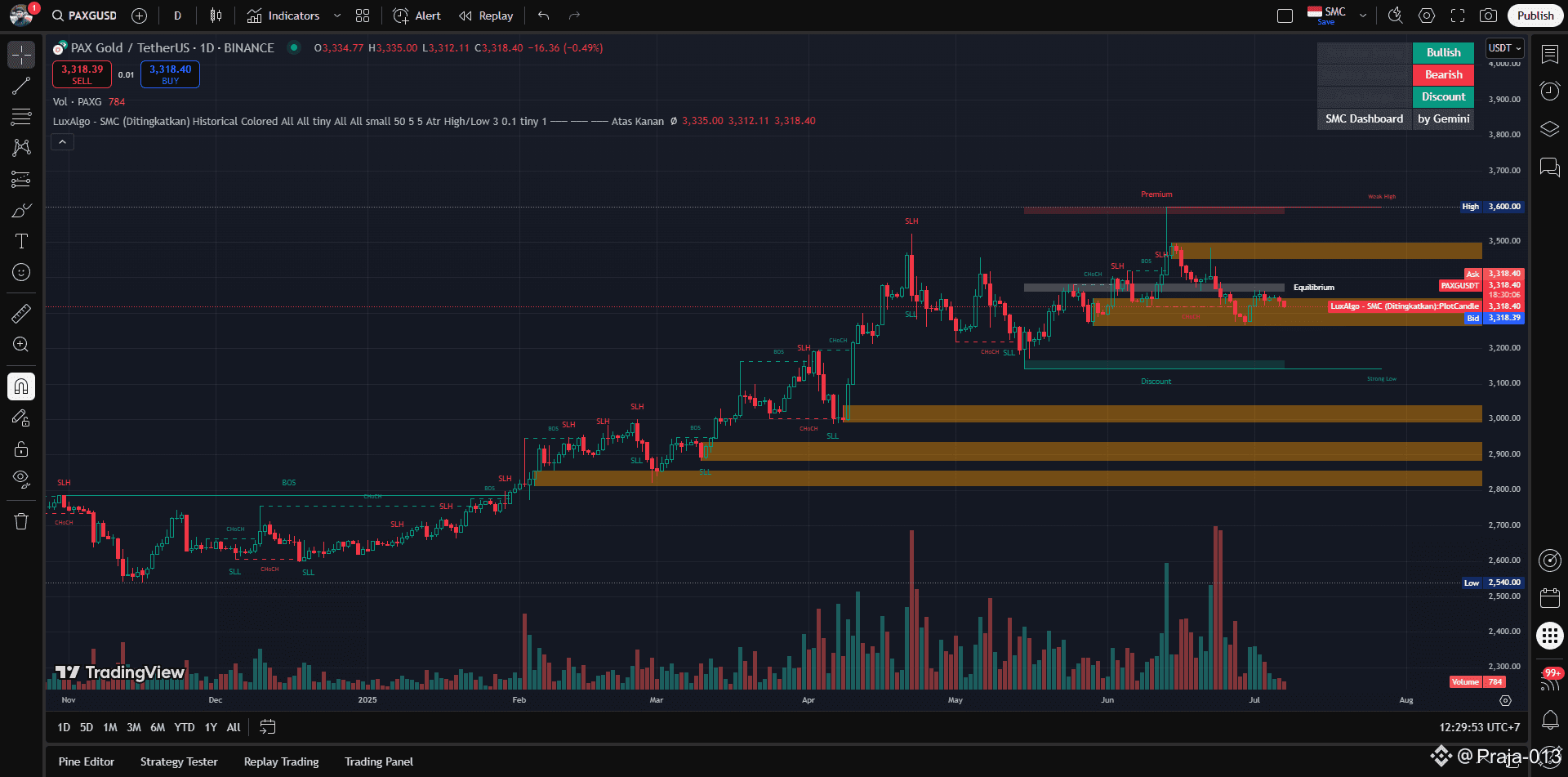The width and height of the screenshot is (1568, 777).
Task: Select the Trend Line drawing tool
Action: pos(21,86)
